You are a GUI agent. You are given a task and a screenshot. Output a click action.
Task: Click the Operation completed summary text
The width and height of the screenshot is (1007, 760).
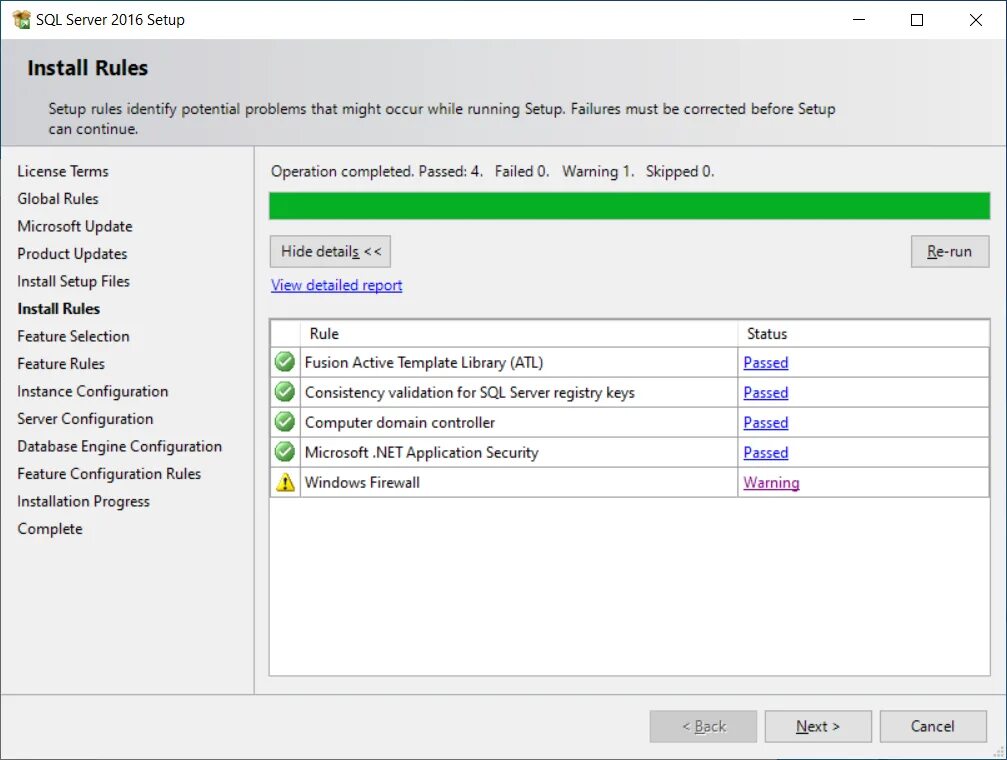[493, 172]
